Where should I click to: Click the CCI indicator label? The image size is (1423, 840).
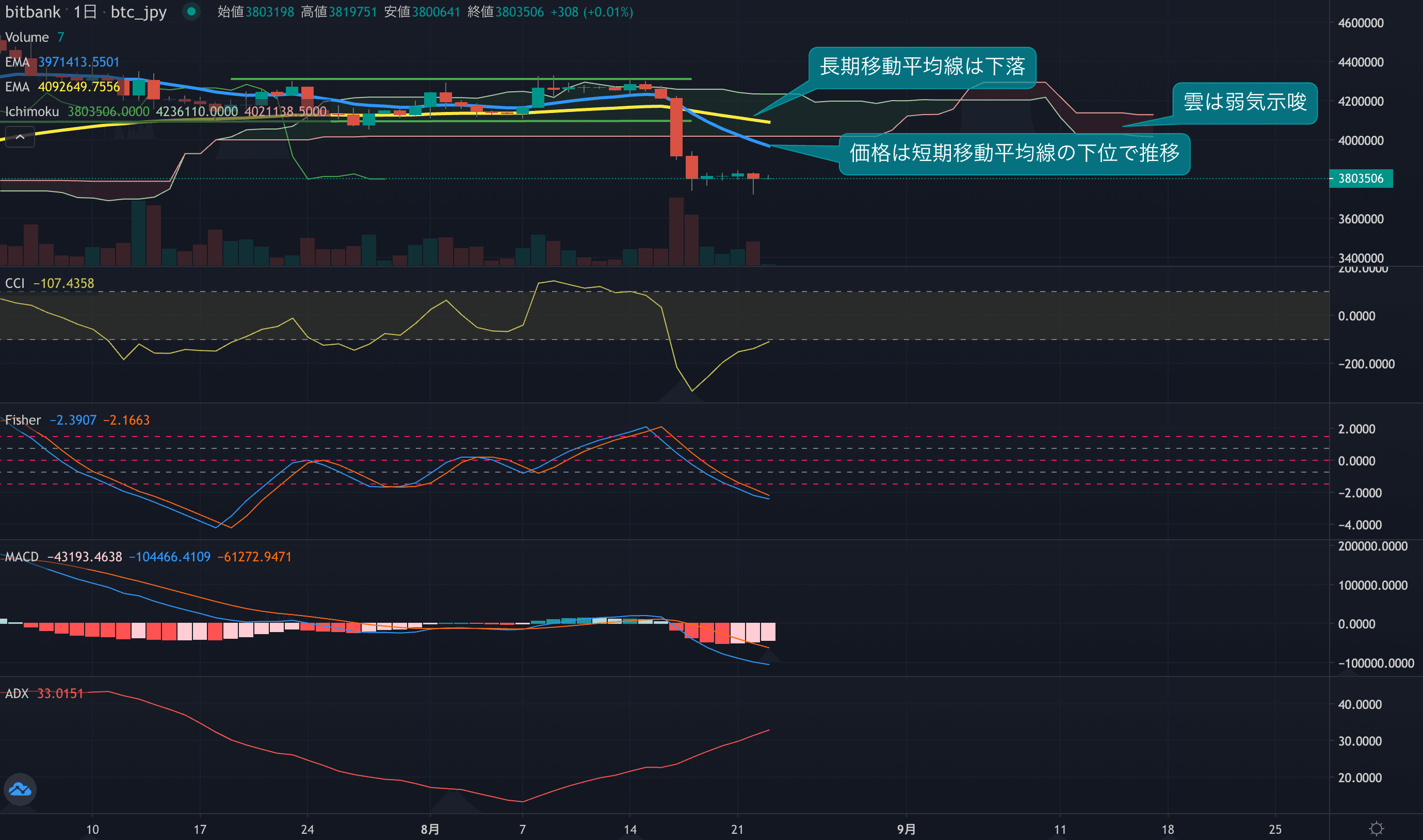tap(15, 283)
